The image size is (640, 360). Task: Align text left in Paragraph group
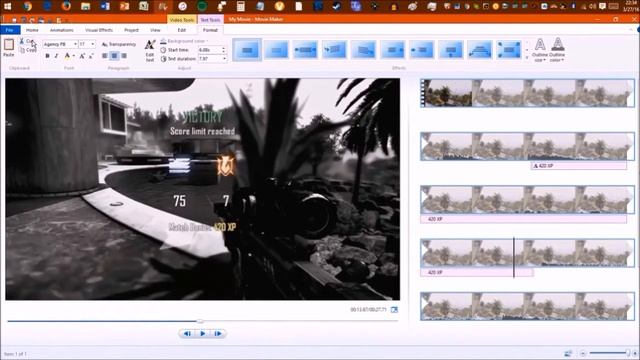click(x=105, y=56)
